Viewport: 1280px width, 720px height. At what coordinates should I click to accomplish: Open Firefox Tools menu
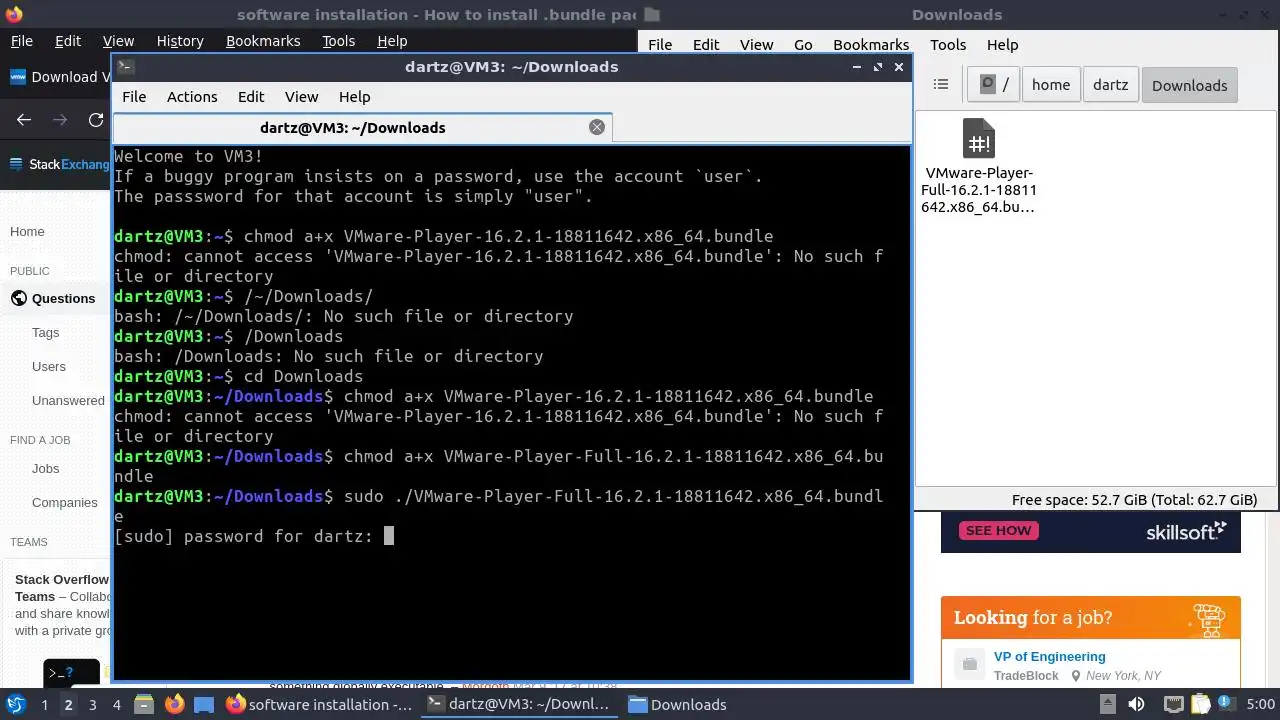click(338, 41)
